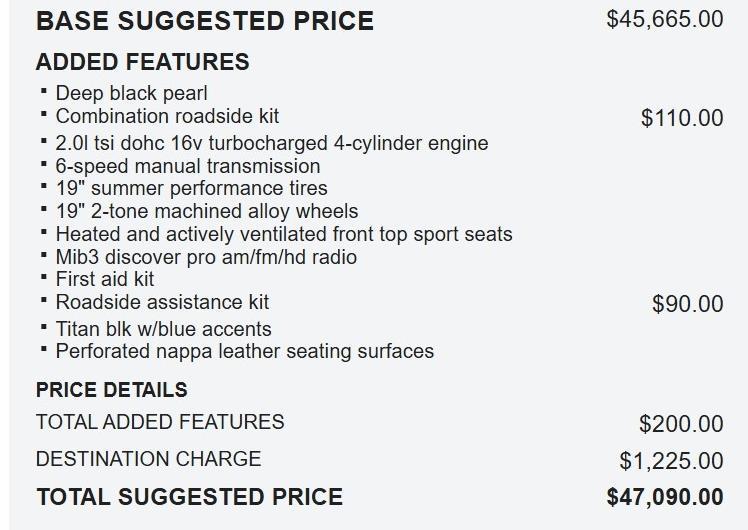The width and height of the screenshot is (748, 530).
Task: Select the Combination roadside kit line
Action: 167,116
